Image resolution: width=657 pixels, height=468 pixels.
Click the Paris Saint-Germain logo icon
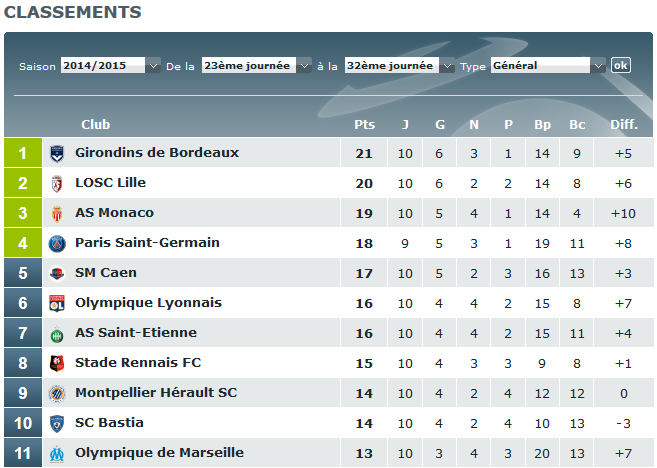(57, 243)
